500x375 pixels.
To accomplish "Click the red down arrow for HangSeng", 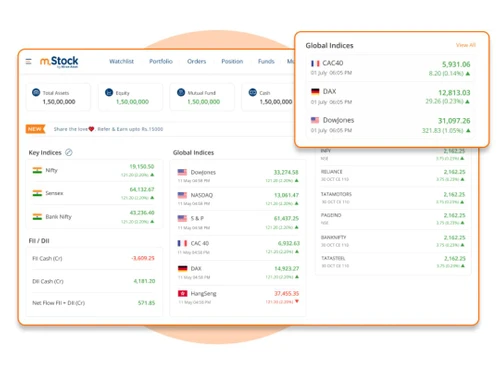I will [297, 301].
